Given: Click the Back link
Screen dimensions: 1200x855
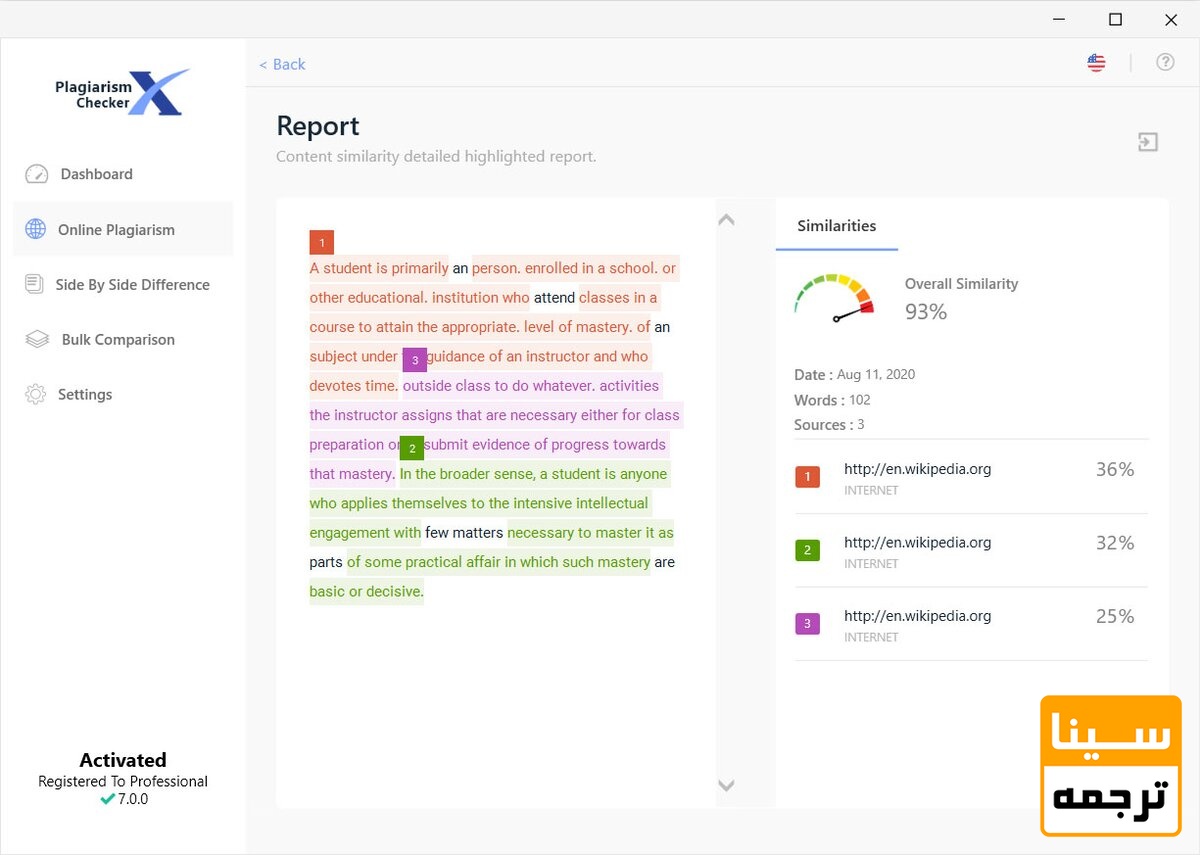Looking at the screenshot, I should 282,64.
